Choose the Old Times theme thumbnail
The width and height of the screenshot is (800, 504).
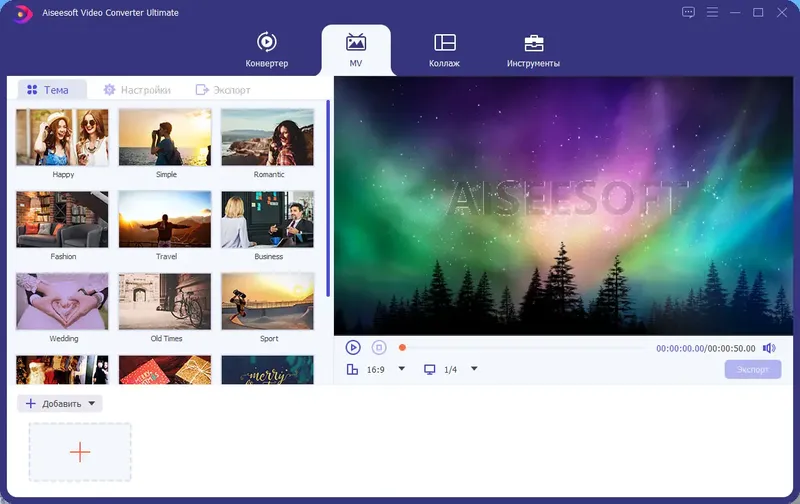pyautogui.click(x=165, y=301)
